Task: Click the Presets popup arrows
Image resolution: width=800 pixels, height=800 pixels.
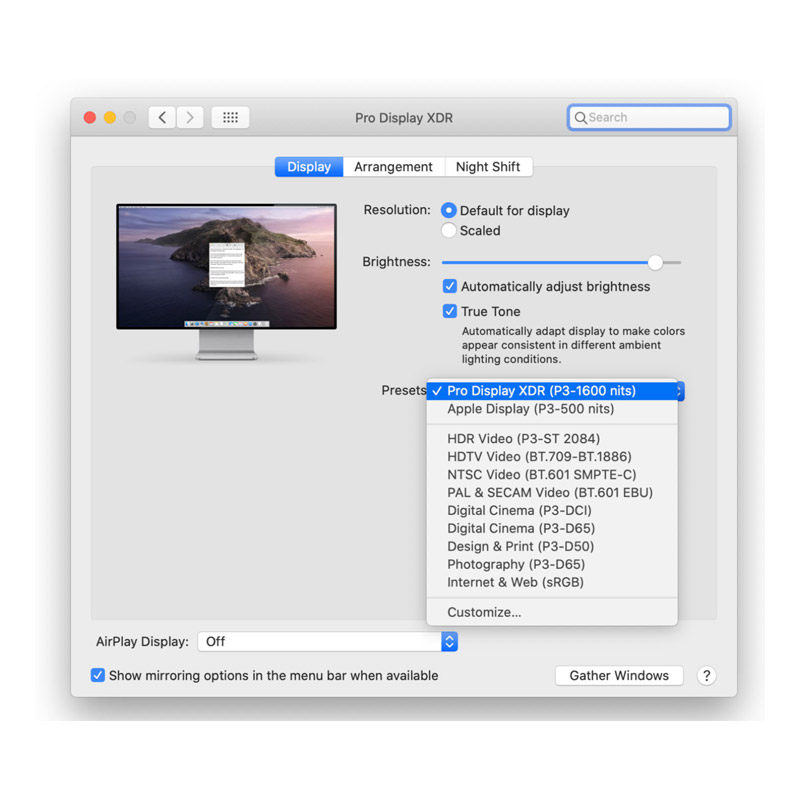Action: tap(679, 391)
